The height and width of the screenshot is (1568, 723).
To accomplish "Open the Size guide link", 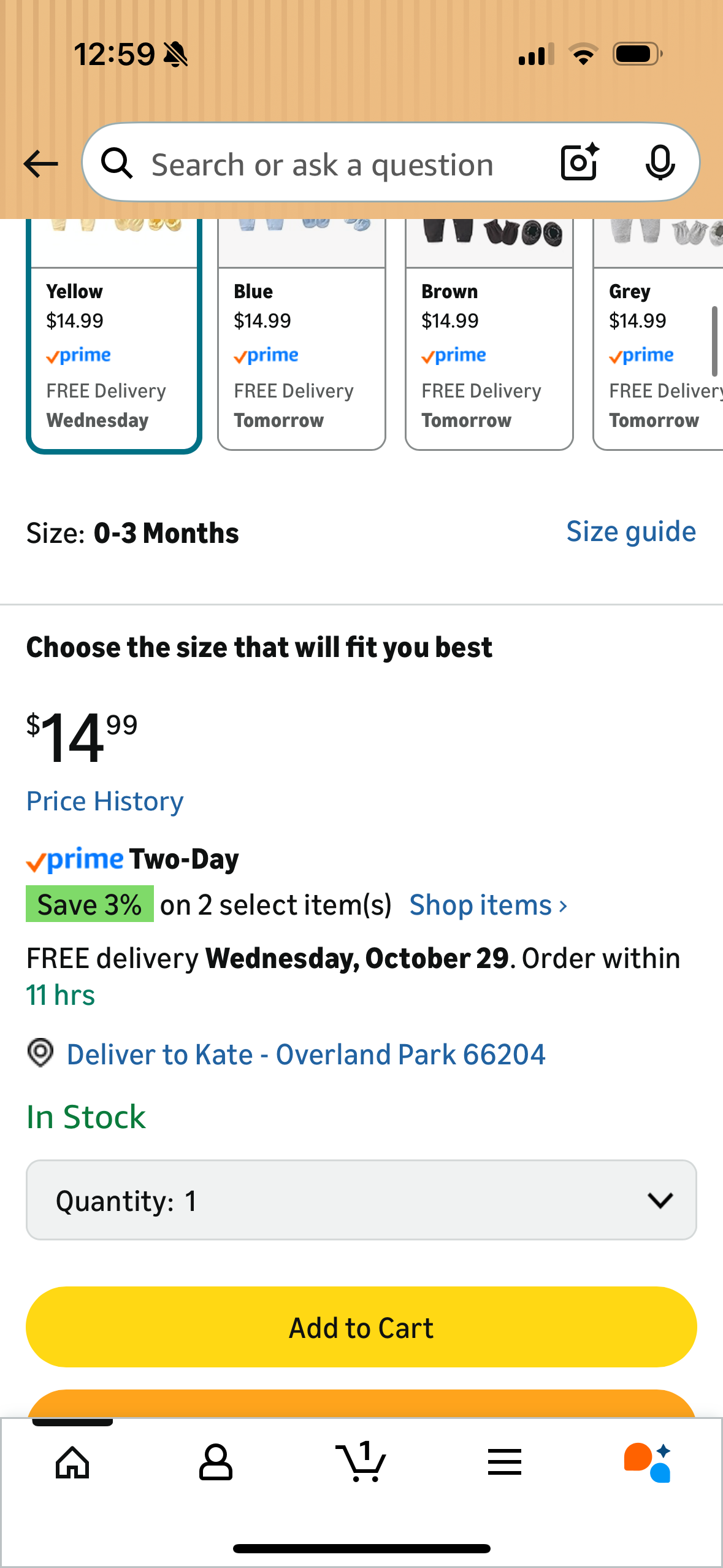I will coord(631,532).
